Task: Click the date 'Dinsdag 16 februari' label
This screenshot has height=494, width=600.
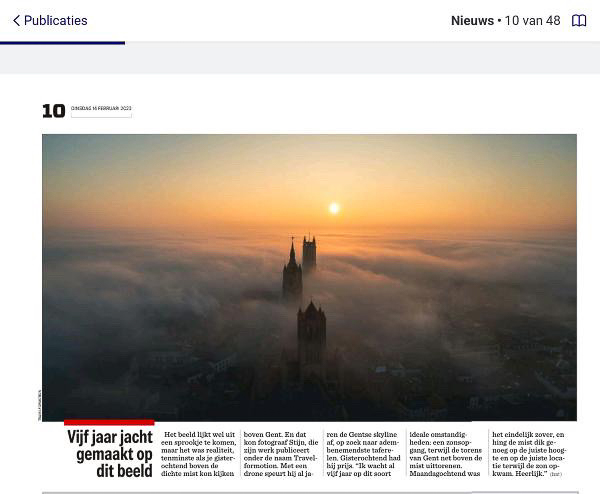Action: click(x=101, y=109)
